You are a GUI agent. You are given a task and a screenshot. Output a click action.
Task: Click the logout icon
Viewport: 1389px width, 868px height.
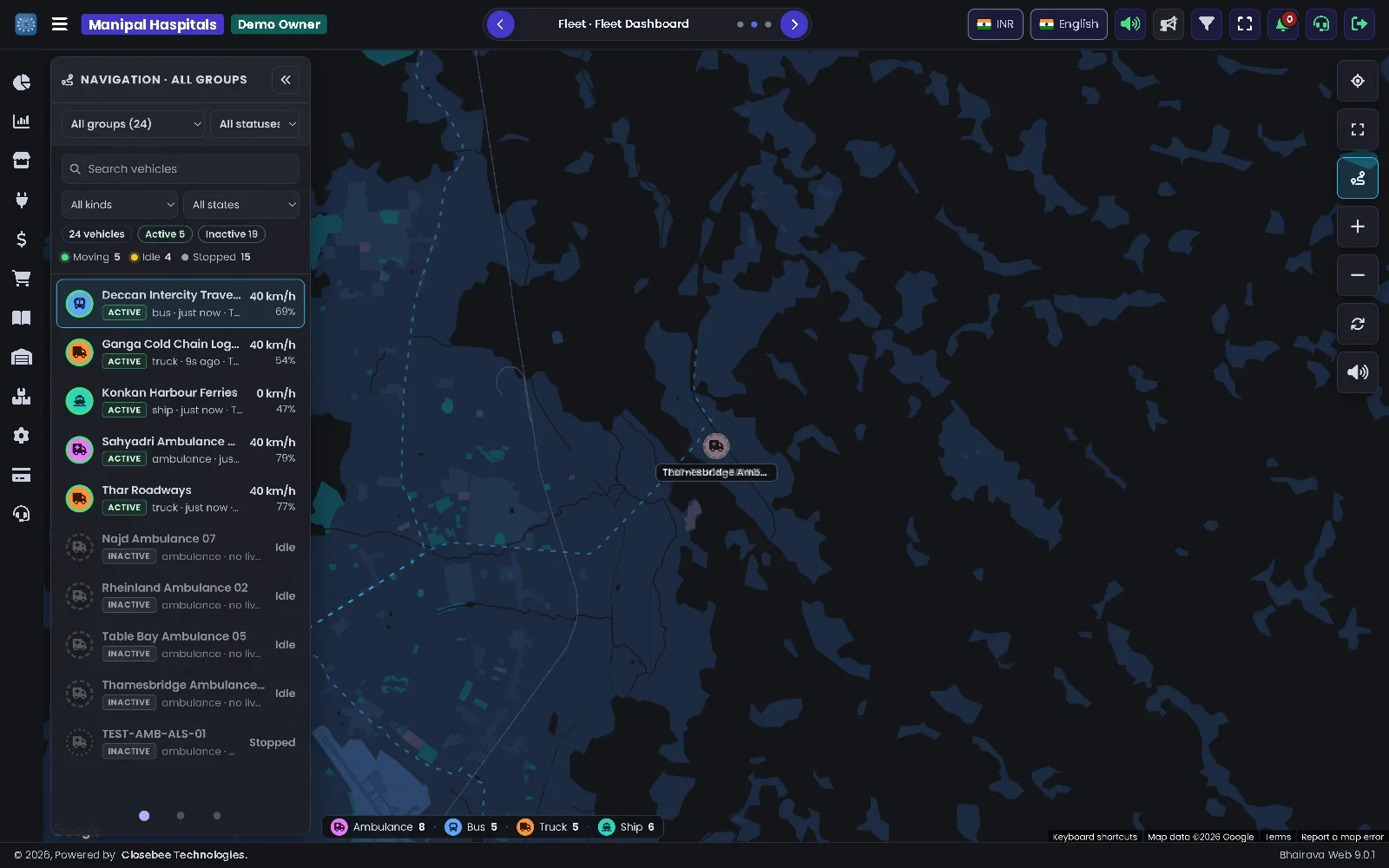point(1359,24)
